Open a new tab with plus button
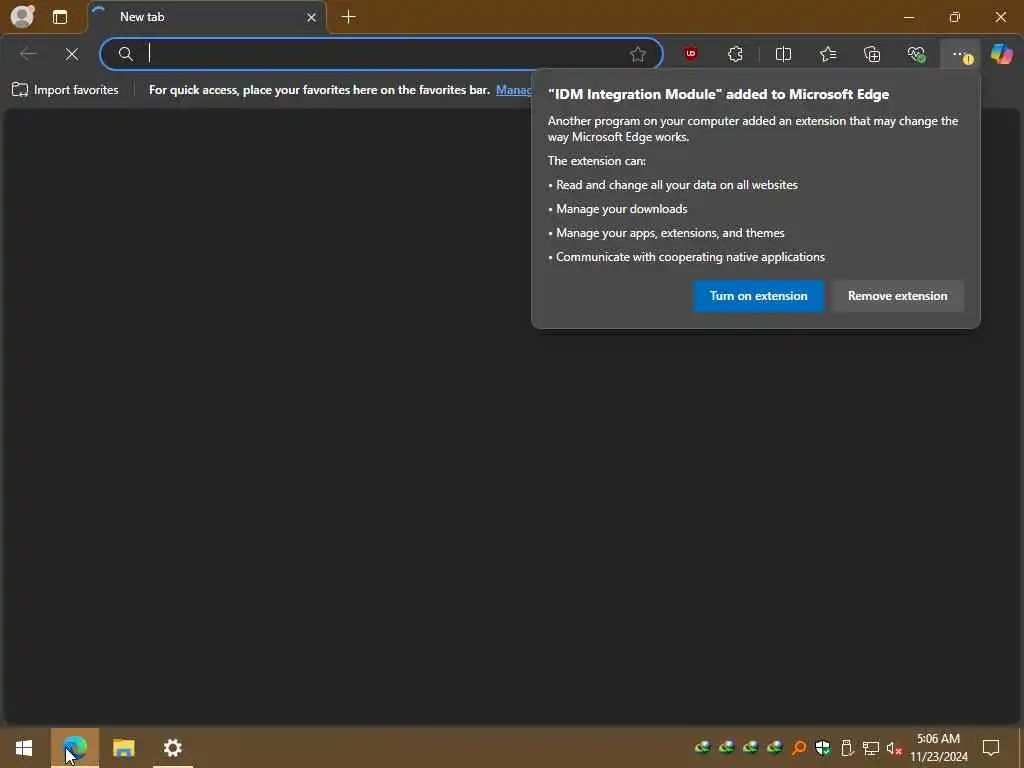1024x768 pixels. (x=349, y=17)
